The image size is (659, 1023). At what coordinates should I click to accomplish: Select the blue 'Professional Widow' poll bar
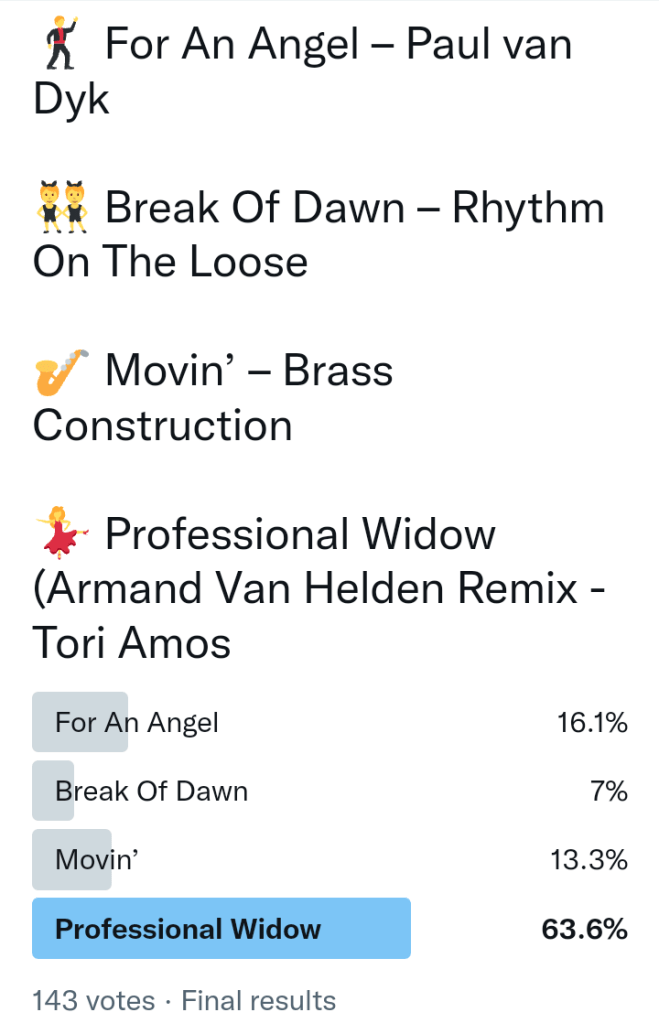pos(221,929)
